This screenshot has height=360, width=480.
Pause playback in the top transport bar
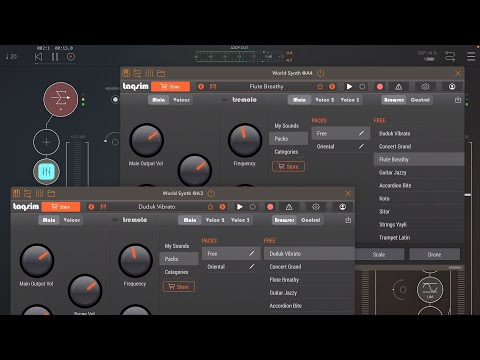pyautogui.click(x=55, y=57)
